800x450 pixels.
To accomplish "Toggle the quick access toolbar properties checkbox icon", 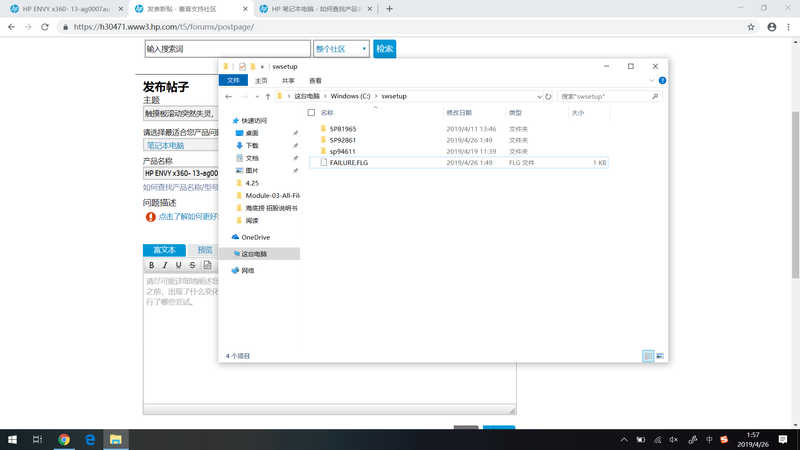I will 242,67.
